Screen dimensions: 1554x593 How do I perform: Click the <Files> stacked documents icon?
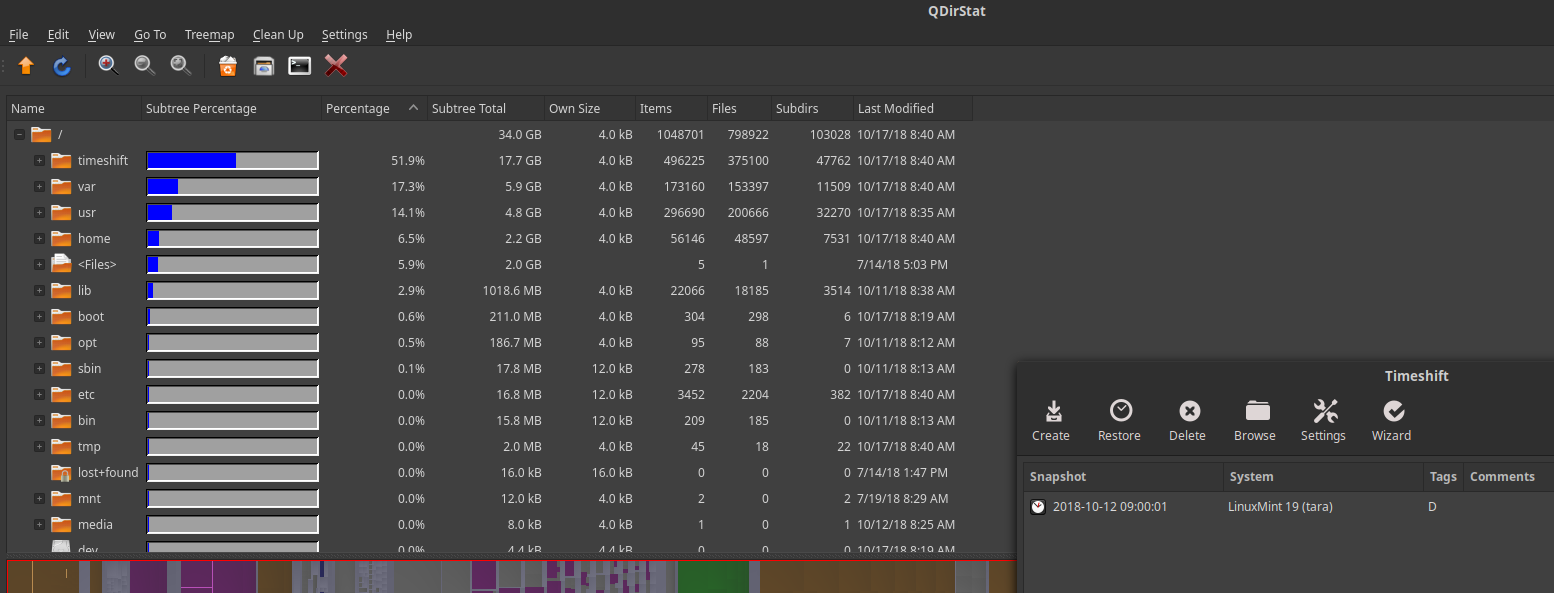coord(62,264)
